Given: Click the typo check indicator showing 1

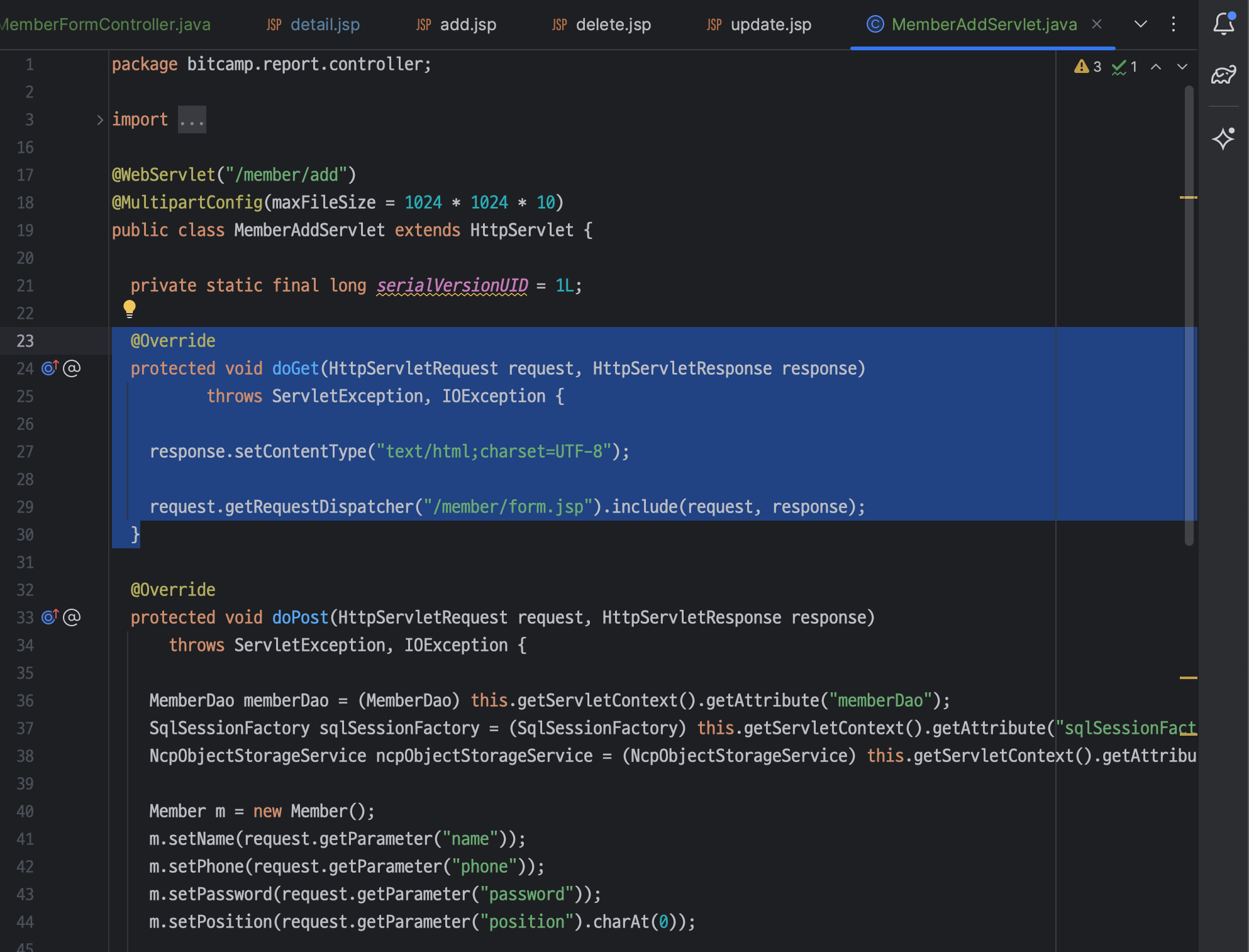Looking at the screenshot, I should [x=1124, y=67].
